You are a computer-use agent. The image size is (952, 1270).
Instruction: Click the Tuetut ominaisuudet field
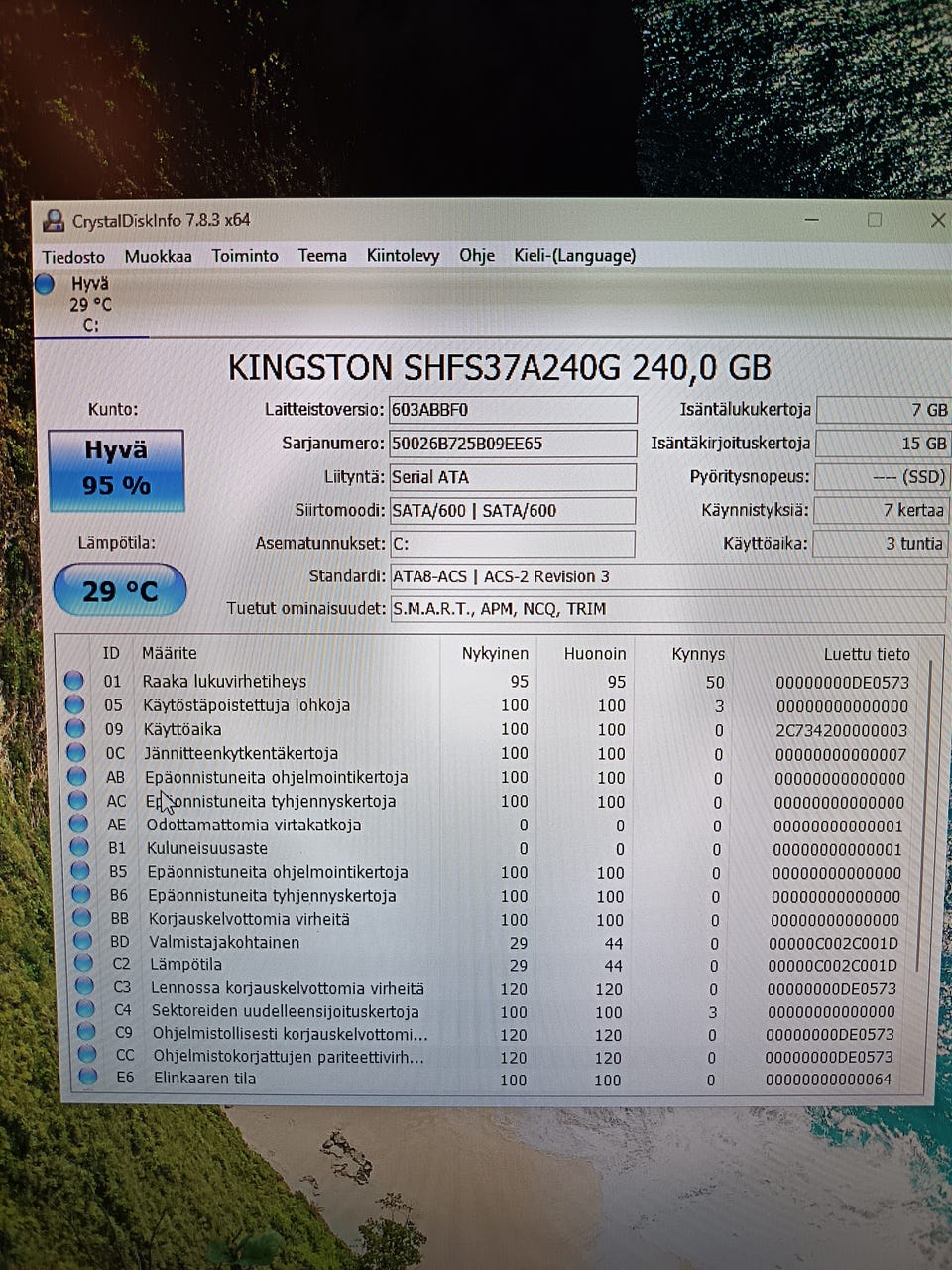point(668,609)
